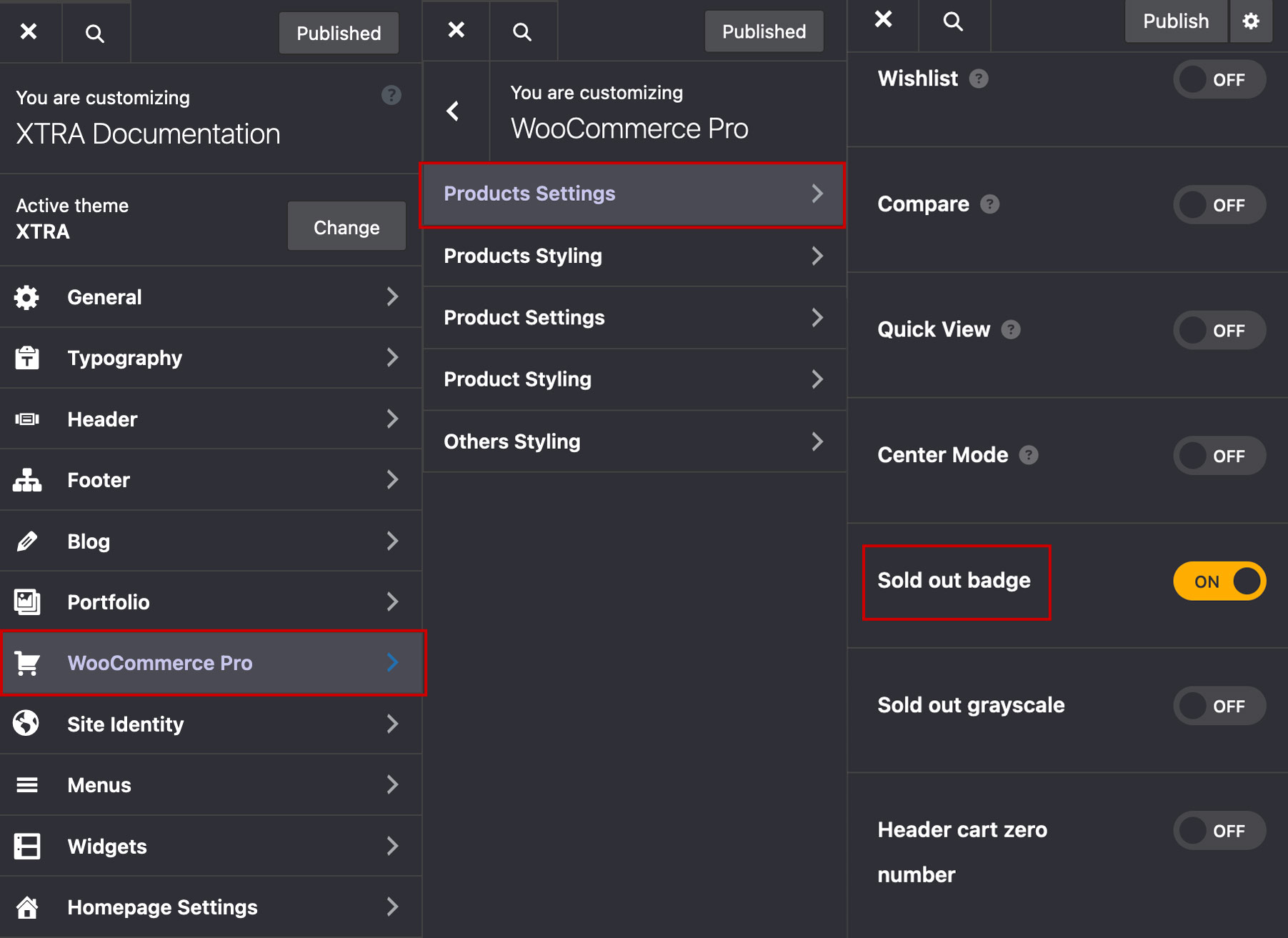The width and height of the screenshot is (1288, 938).
Task: Click the help icon next to Center Mode
Action: 1028,455
